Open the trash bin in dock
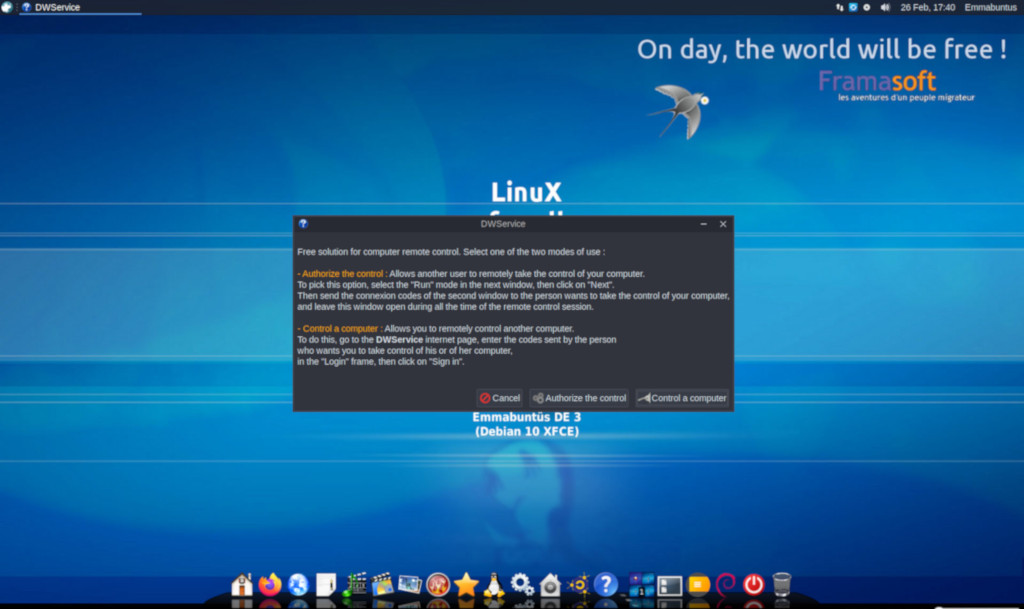The height and width of the screenshot is (609, 1024). click(x=782, y=584)
